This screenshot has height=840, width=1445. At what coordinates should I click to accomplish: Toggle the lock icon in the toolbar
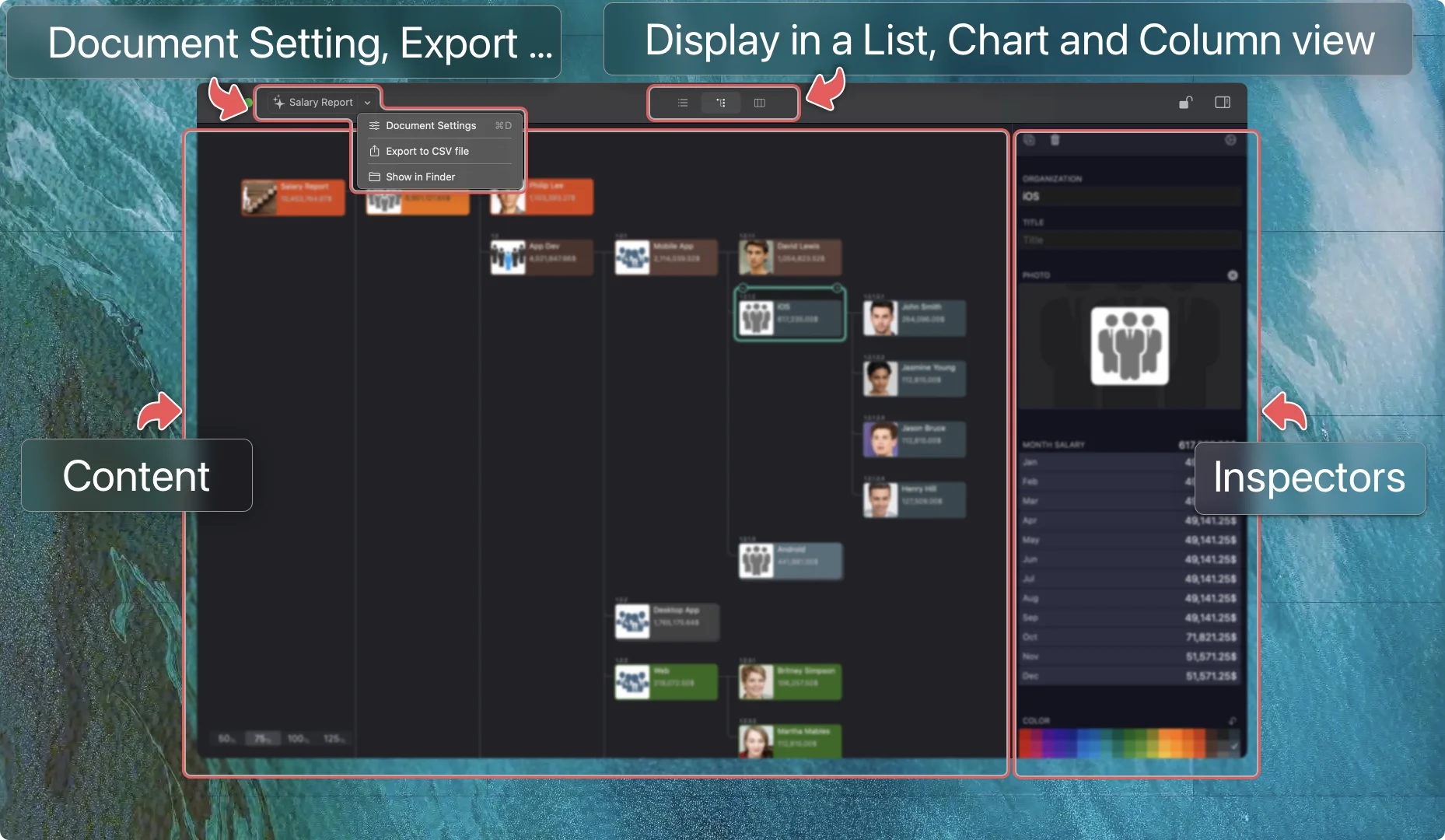pyautogui.click(x=1185, y=102)
